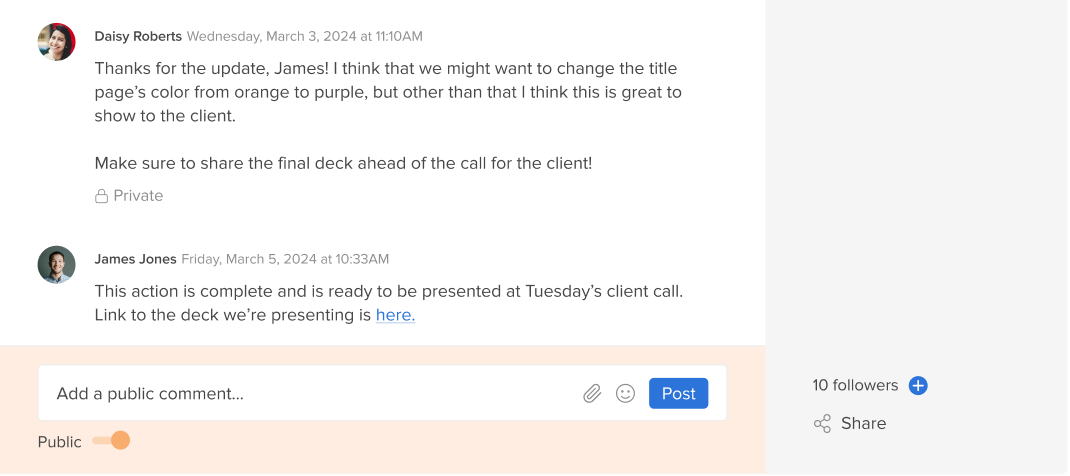This screenshot has width=1070, height=476.
Task: Click the Private label under Daisy's comment
Action: (x=138, y=196)
